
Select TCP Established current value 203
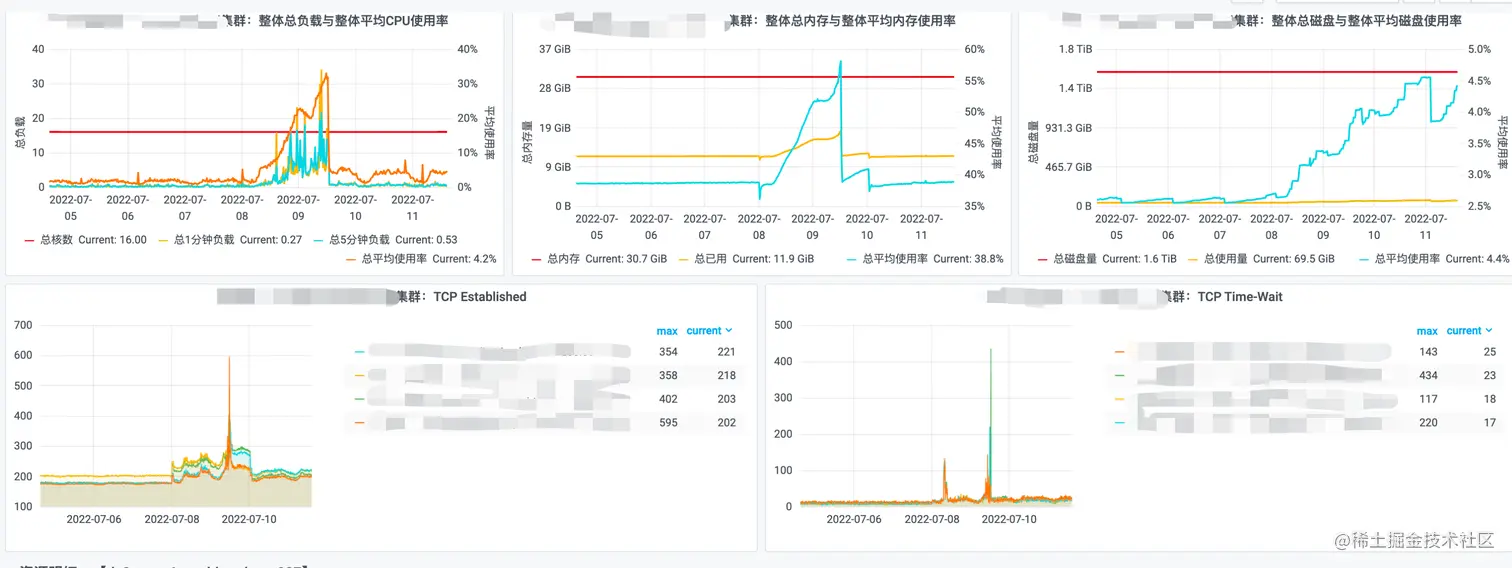[x=726, y=399]
